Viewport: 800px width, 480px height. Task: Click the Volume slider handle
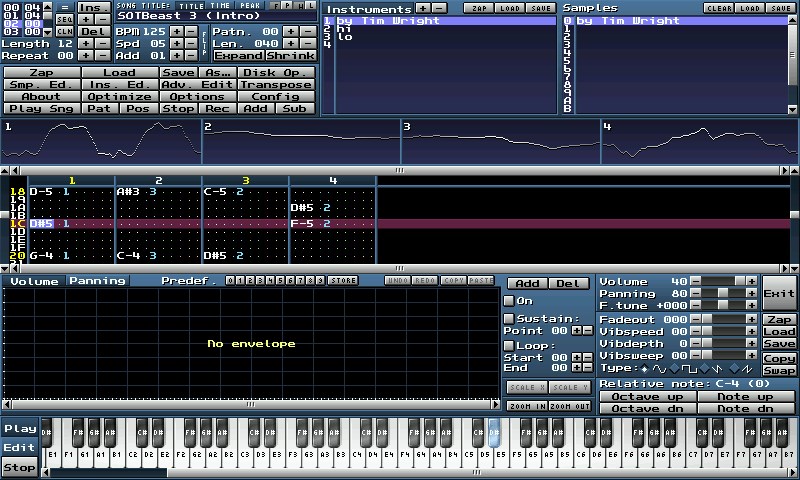[740, 281]
